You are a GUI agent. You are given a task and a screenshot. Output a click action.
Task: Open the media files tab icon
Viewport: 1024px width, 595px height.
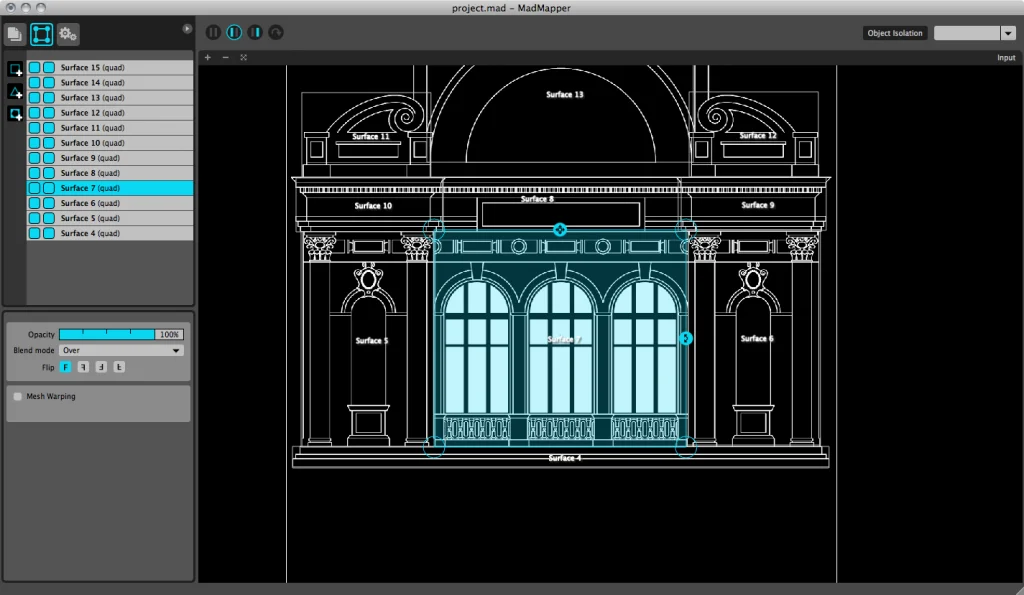click(15, 34)
